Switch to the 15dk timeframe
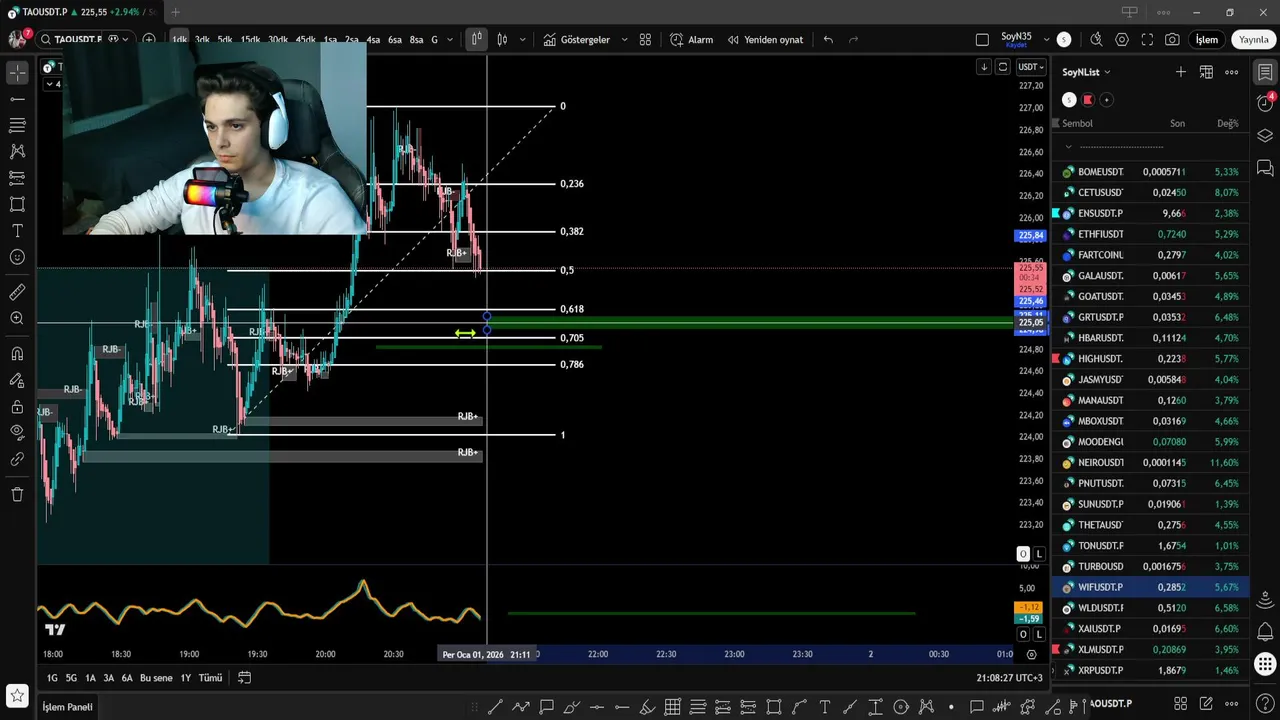Viewport: 1280px width, 720px height. click(250, 40)
